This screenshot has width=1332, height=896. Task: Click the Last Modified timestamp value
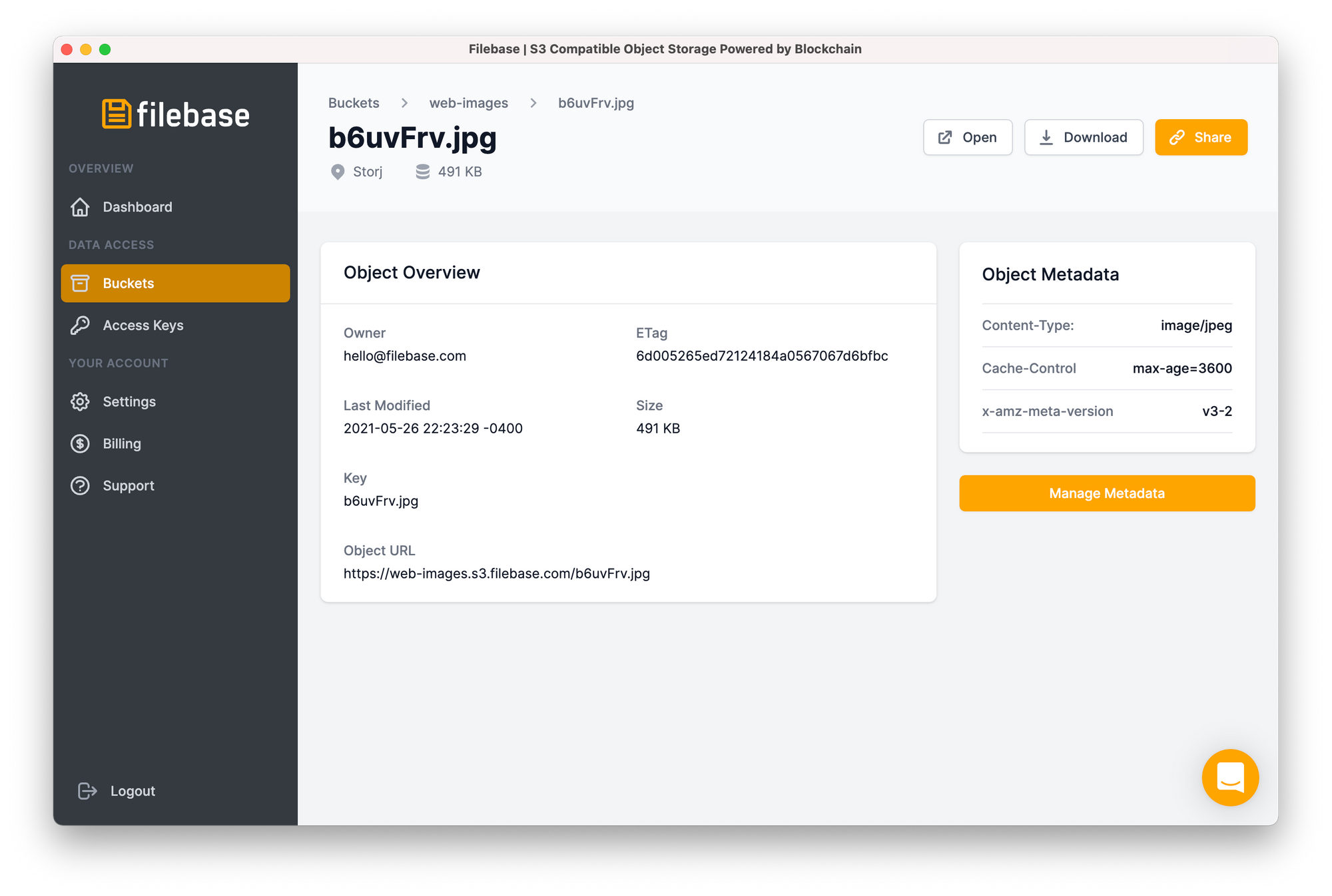433,428
